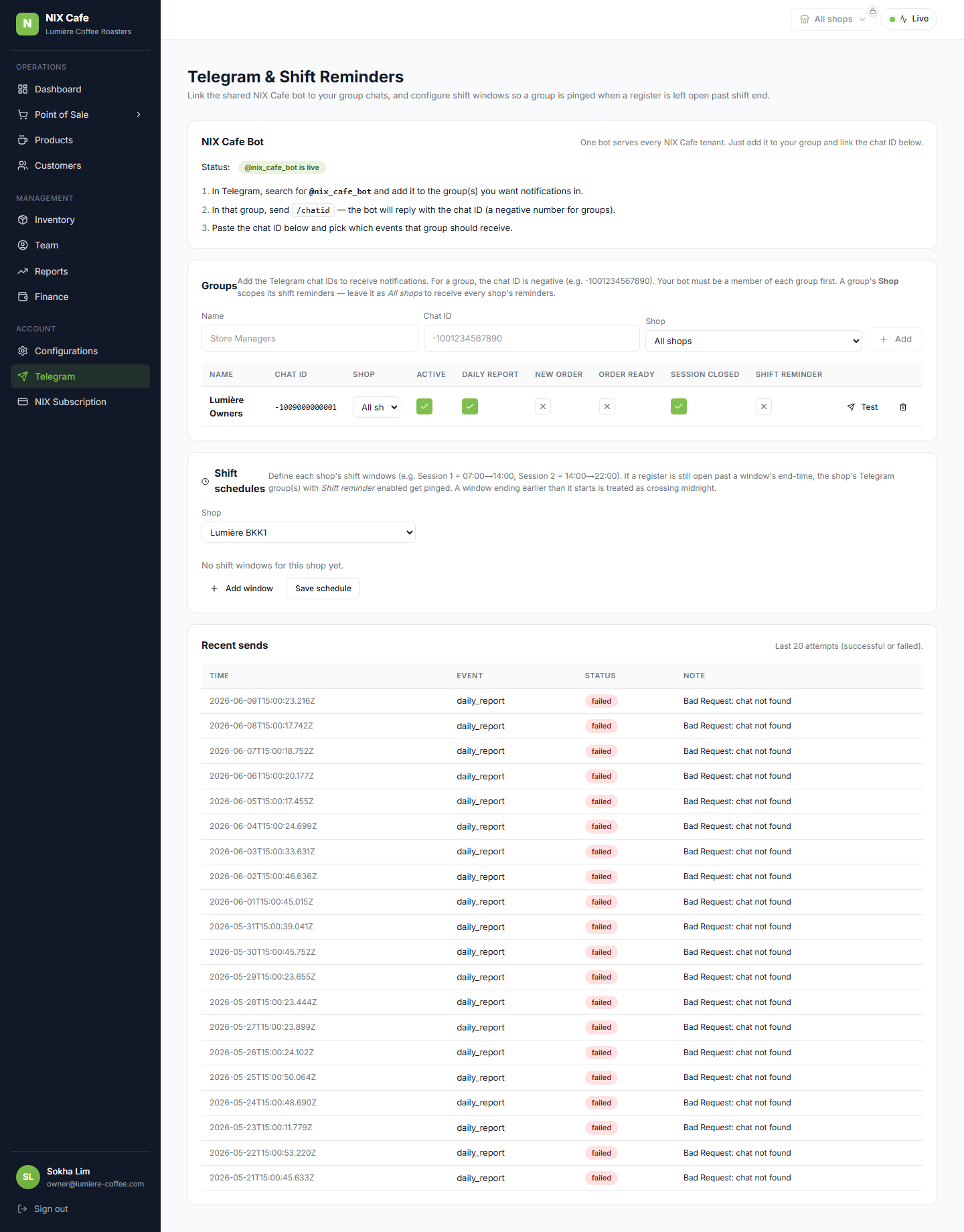Click the Add group button
The height and width of the screenshot is (1232, 964).
click(895, 339)
